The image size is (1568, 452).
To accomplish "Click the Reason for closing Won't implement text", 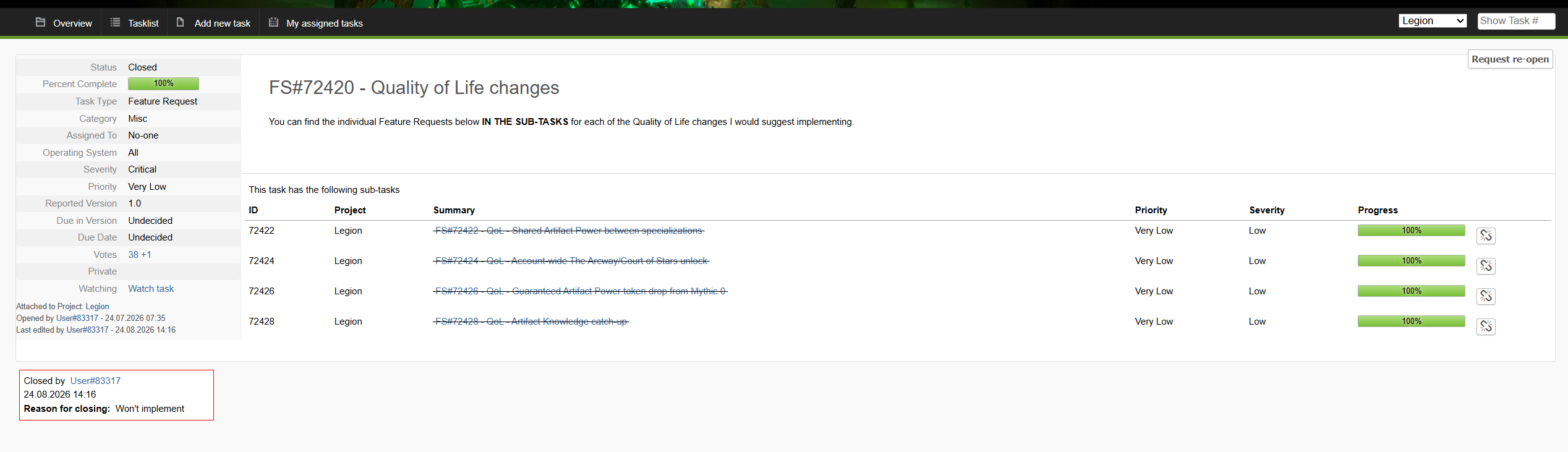I will 150,409.
